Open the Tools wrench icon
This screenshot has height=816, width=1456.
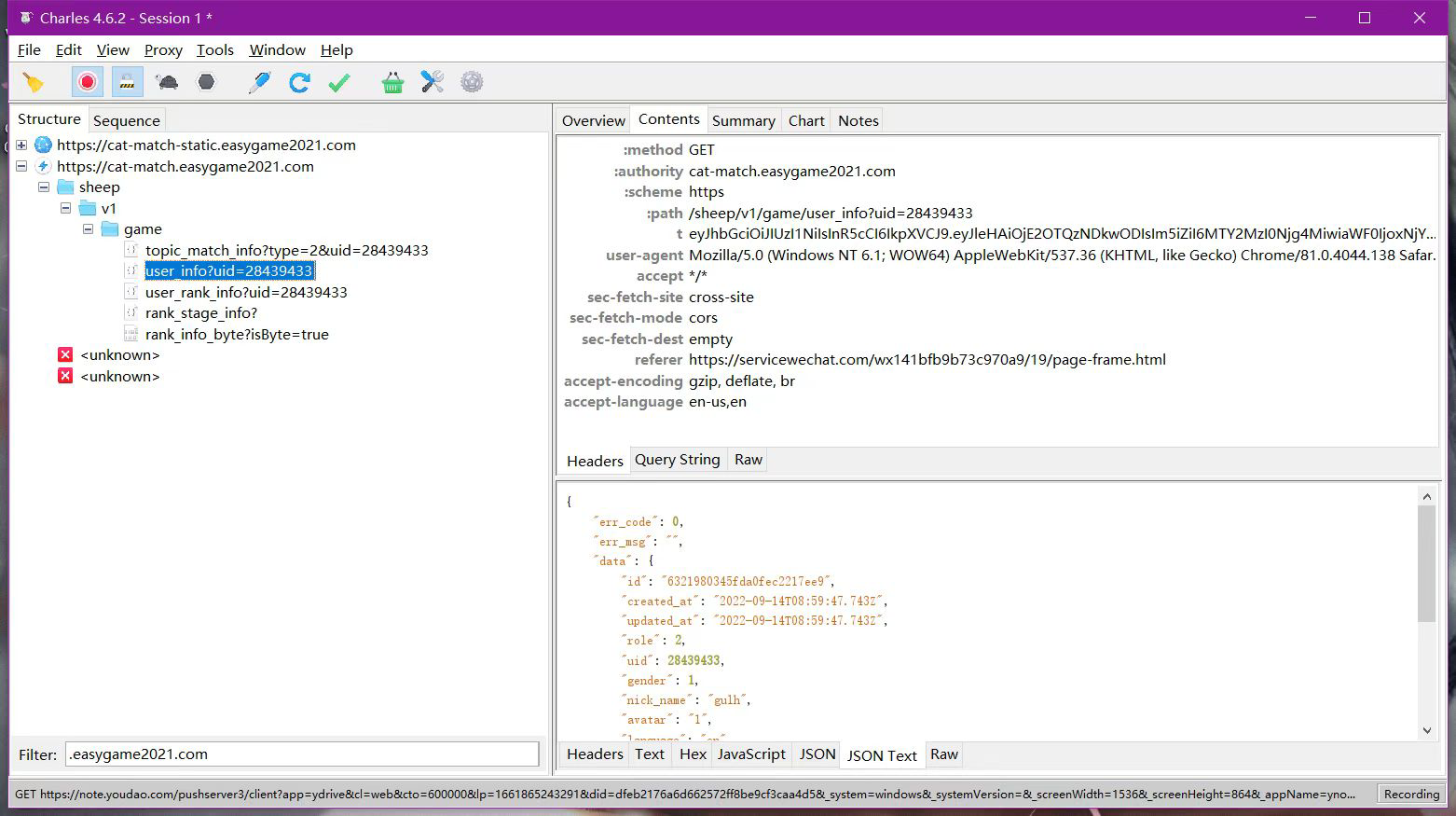433,83
